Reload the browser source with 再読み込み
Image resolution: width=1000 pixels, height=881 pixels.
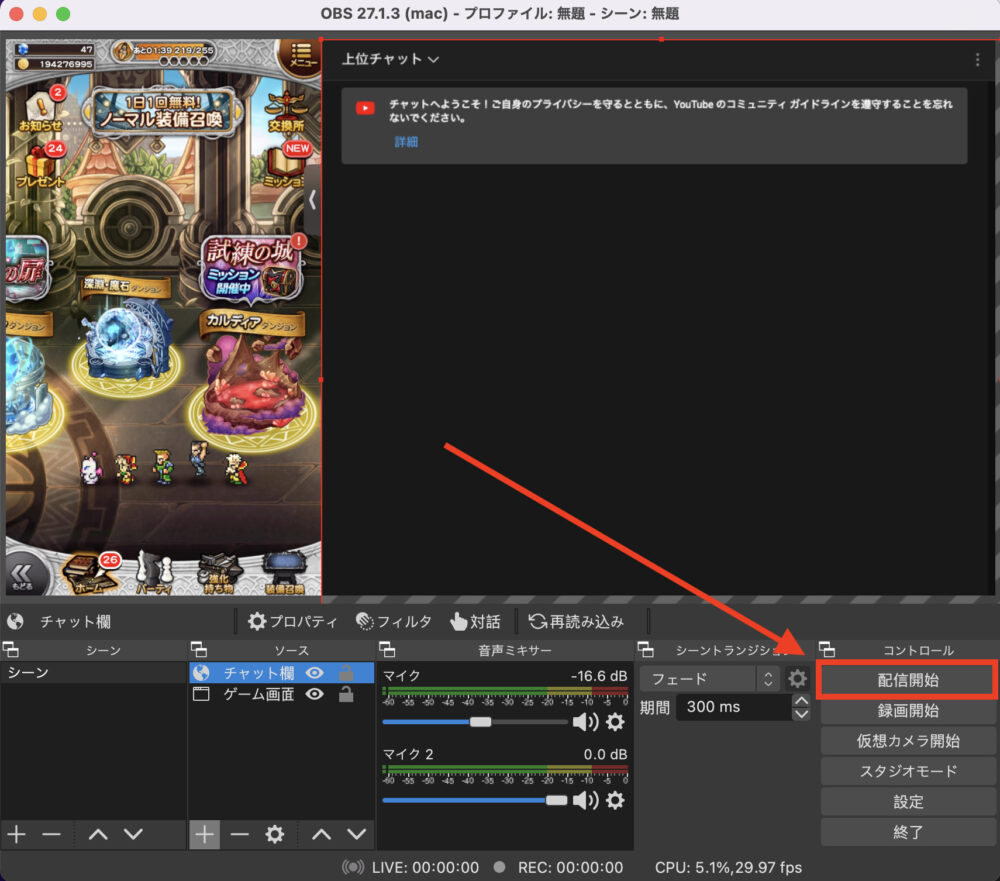tap(577, 621)
